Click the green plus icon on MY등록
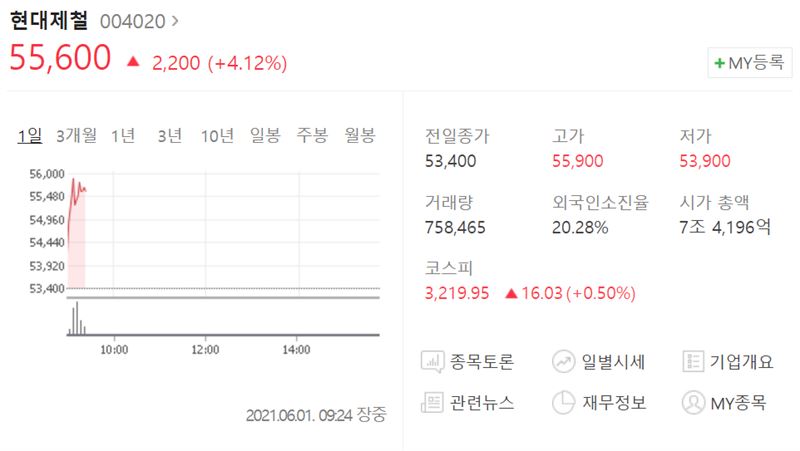This screenshot has width=800, height=451. tap(719, 63)
